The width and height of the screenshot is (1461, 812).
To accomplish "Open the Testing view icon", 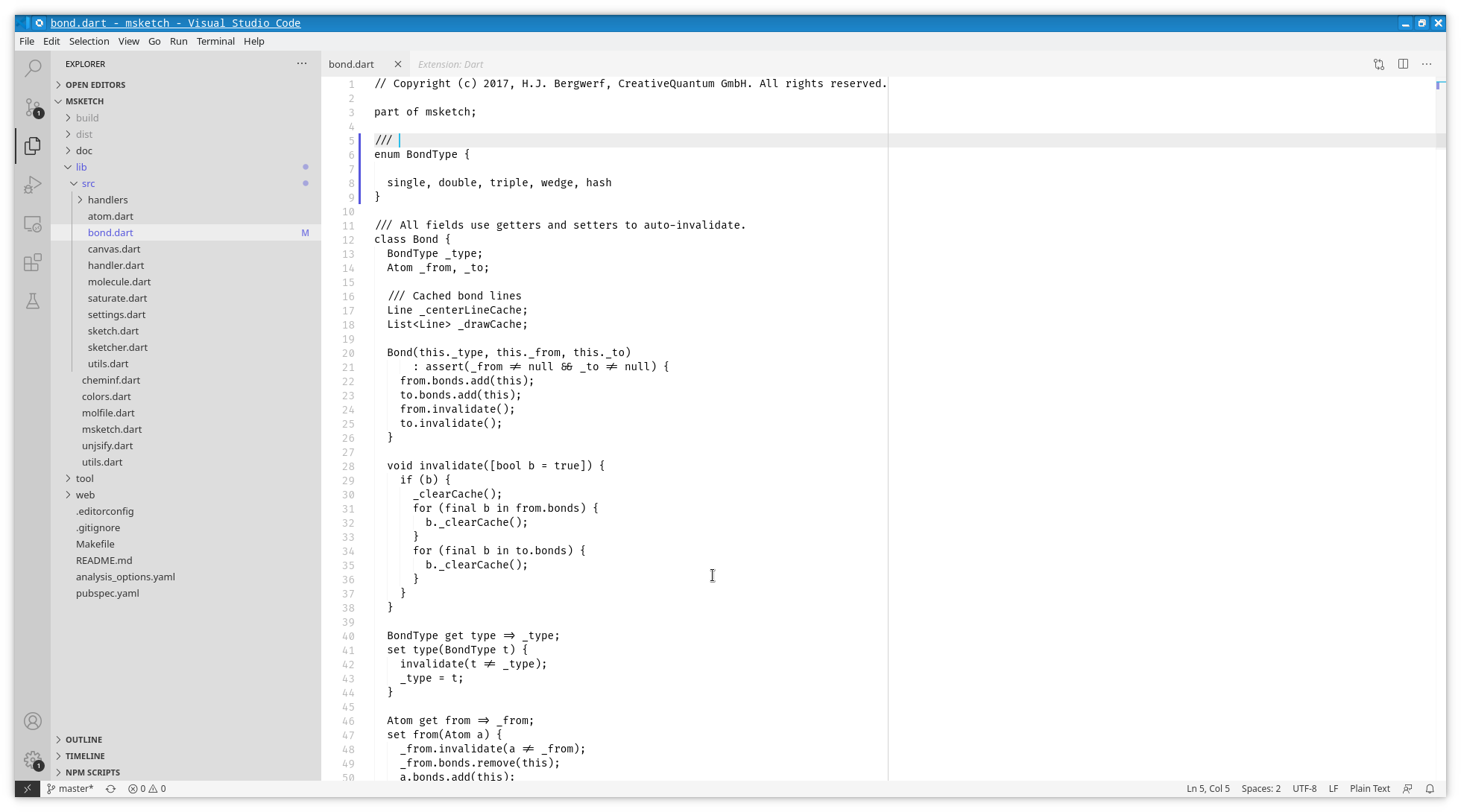I will 33,301.
